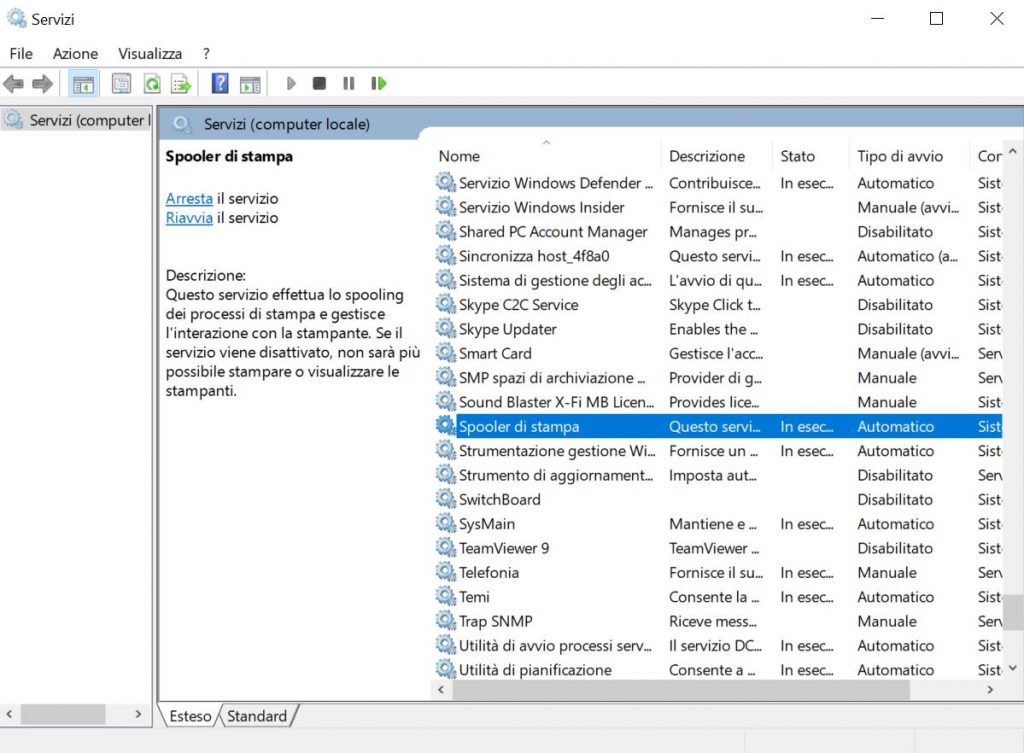Sort by the Descrizione column header

click(707, 156)
